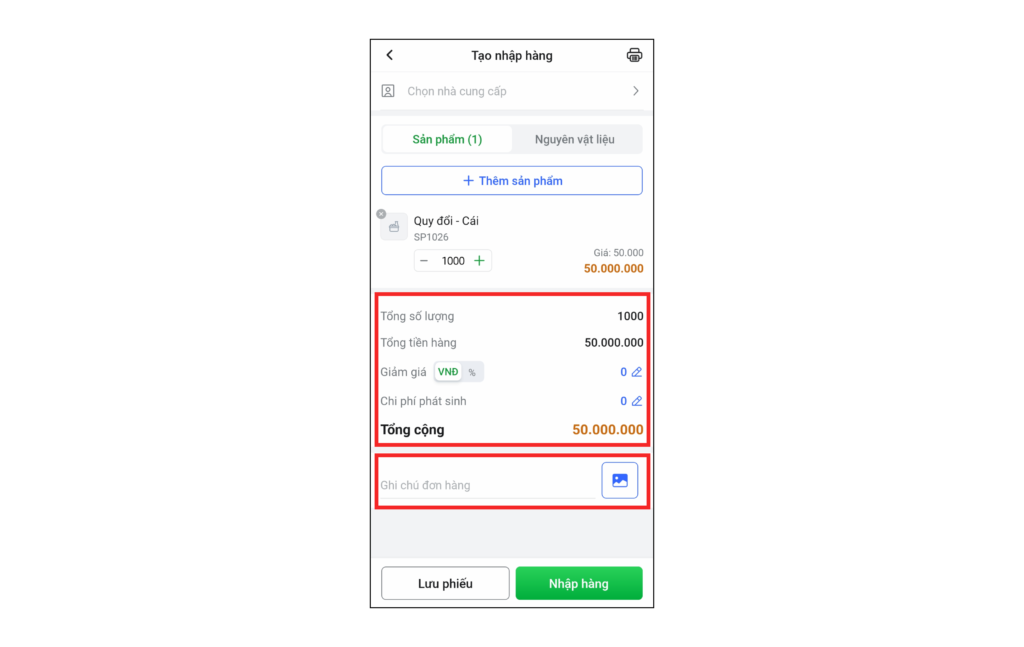
Task: Go back using the left arrow icon
Action: pyautogui.click(x=390, y=55)
